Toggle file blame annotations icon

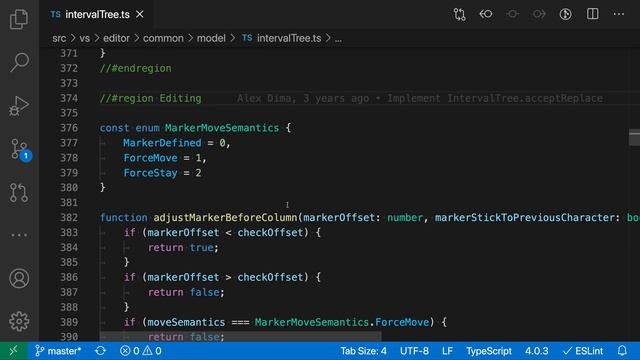[565, 14]
